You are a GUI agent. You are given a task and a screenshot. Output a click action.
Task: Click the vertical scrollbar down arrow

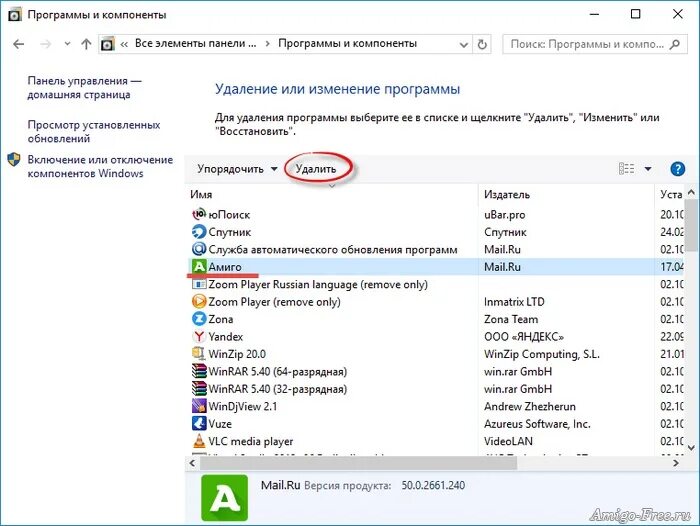point(692,447)
